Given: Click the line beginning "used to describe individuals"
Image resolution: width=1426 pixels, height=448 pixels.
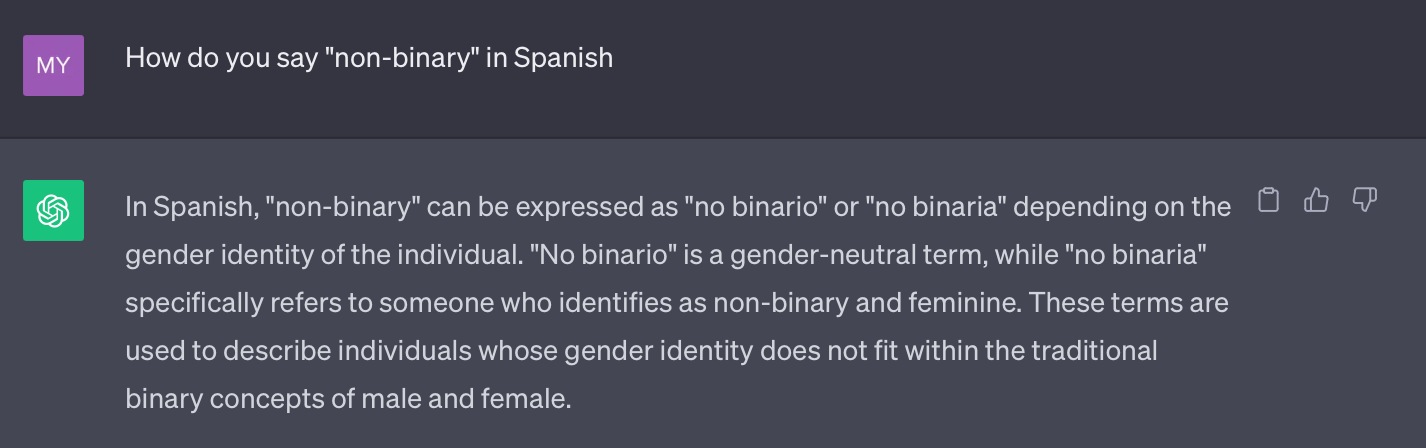Looking at the screenshot, I should click(x=641, y=351).
